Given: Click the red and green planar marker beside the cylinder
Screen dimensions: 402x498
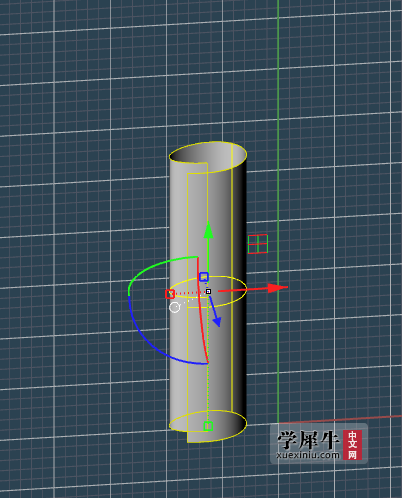Looking at the screenshot, I should click(258, 244).
